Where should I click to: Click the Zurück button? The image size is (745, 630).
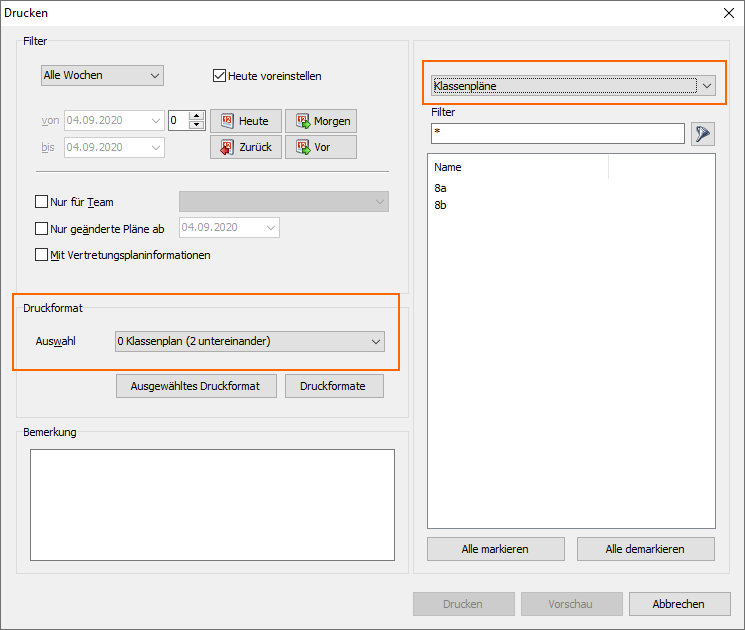click(x=246, y=147)
